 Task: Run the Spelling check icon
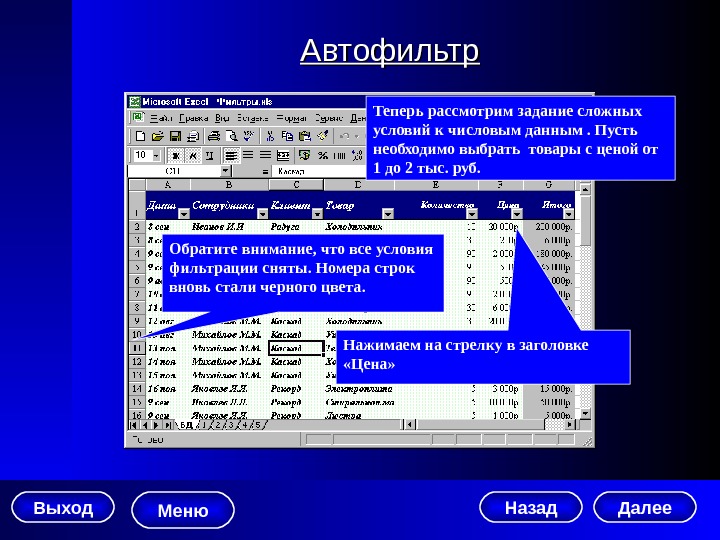point(249,136)
